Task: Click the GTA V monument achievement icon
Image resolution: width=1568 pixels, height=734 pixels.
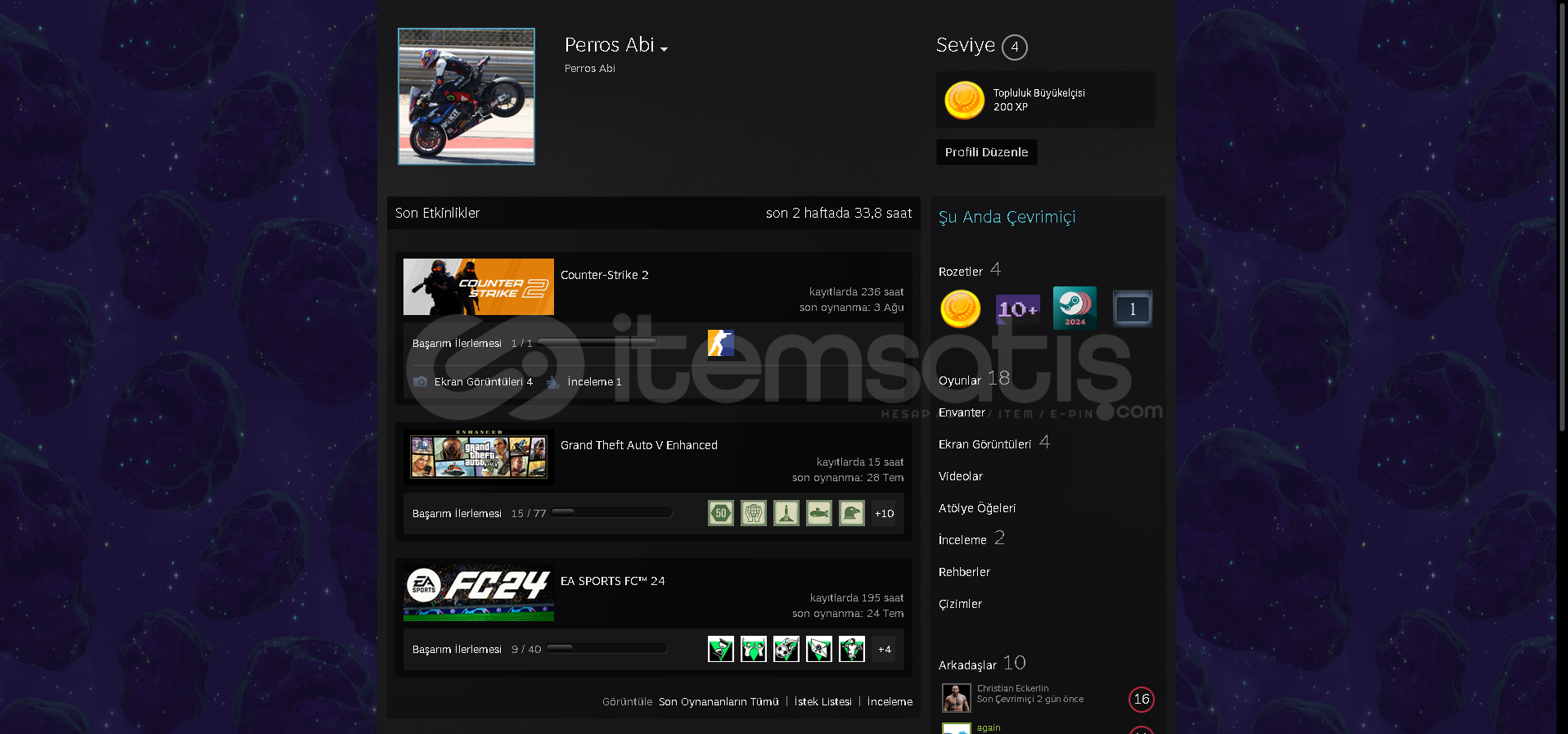Action: [786, 513]
